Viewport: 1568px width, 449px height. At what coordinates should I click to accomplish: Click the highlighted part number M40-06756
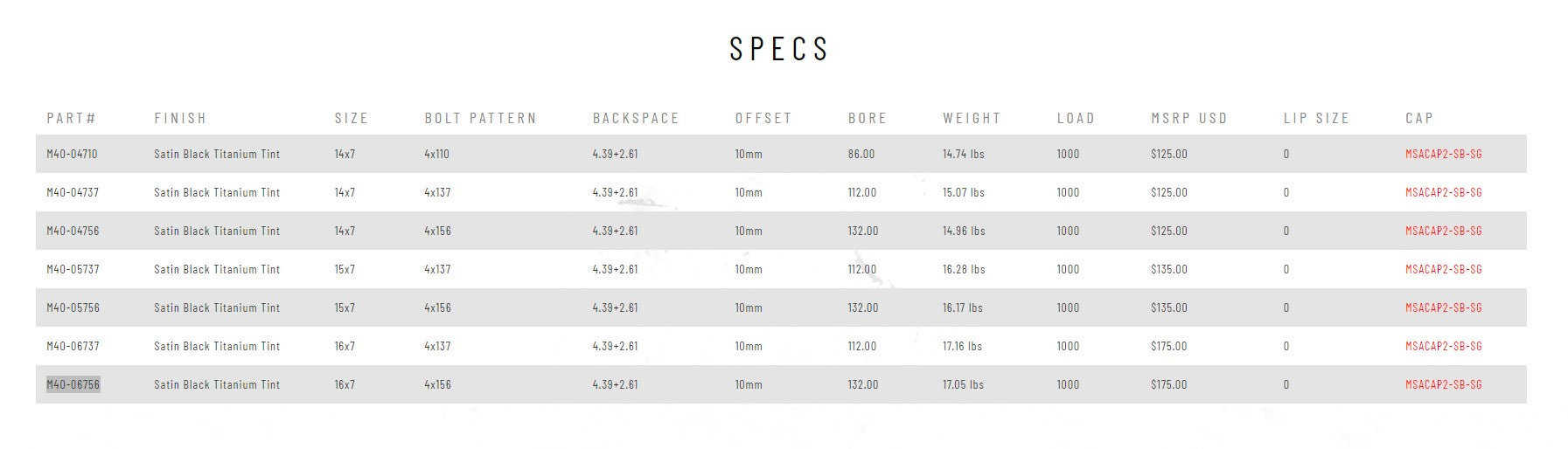73,384
